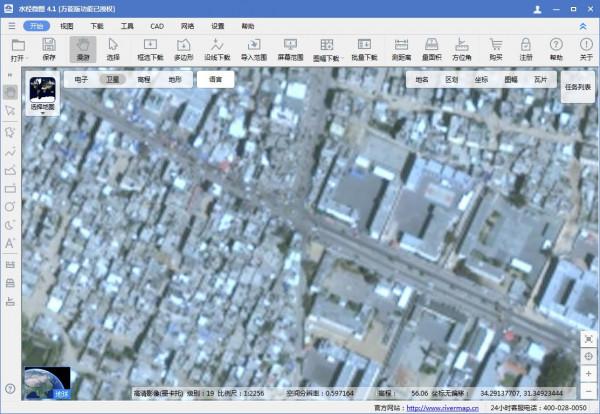
Task: Toggle the 区划 boundaries overlay
Action: coord(452,79)
